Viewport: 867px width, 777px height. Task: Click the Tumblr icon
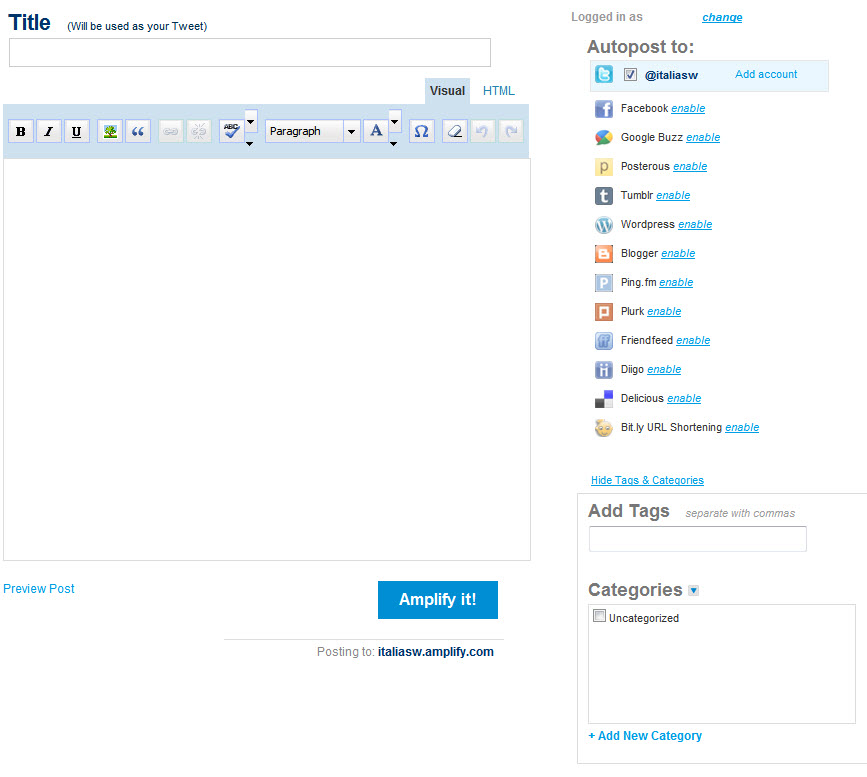point(604,196)
